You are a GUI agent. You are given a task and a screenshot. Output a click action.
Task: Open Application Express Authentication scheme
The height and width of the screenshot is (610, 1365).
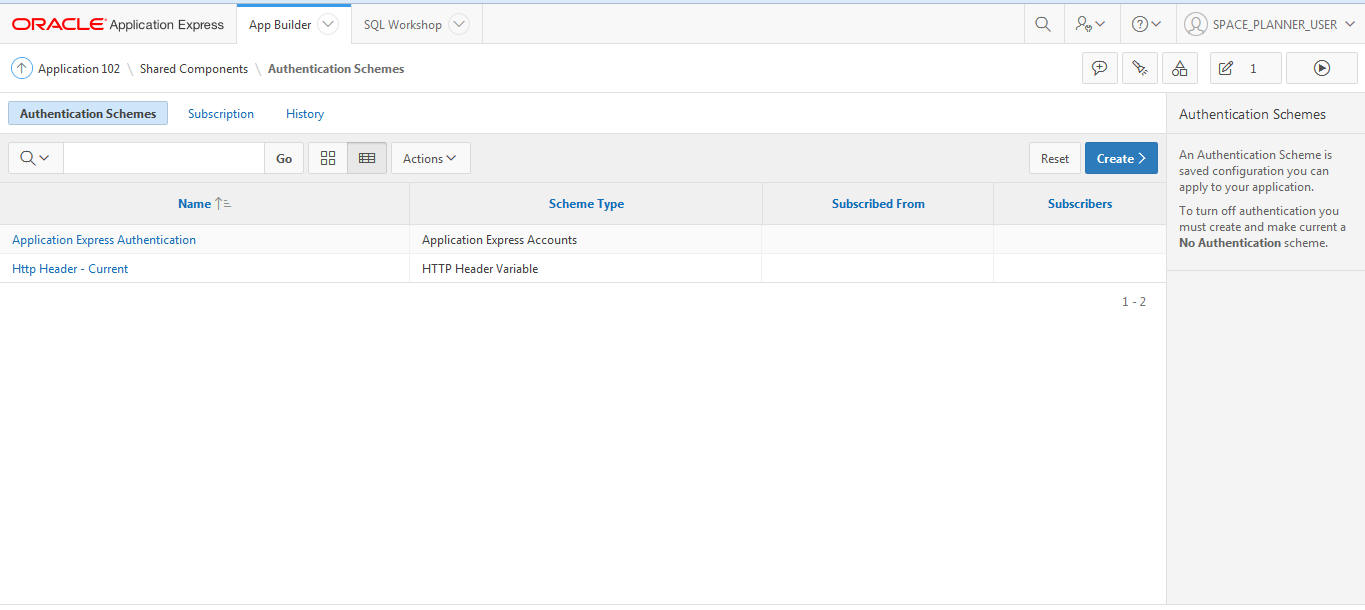pos(104,240)
